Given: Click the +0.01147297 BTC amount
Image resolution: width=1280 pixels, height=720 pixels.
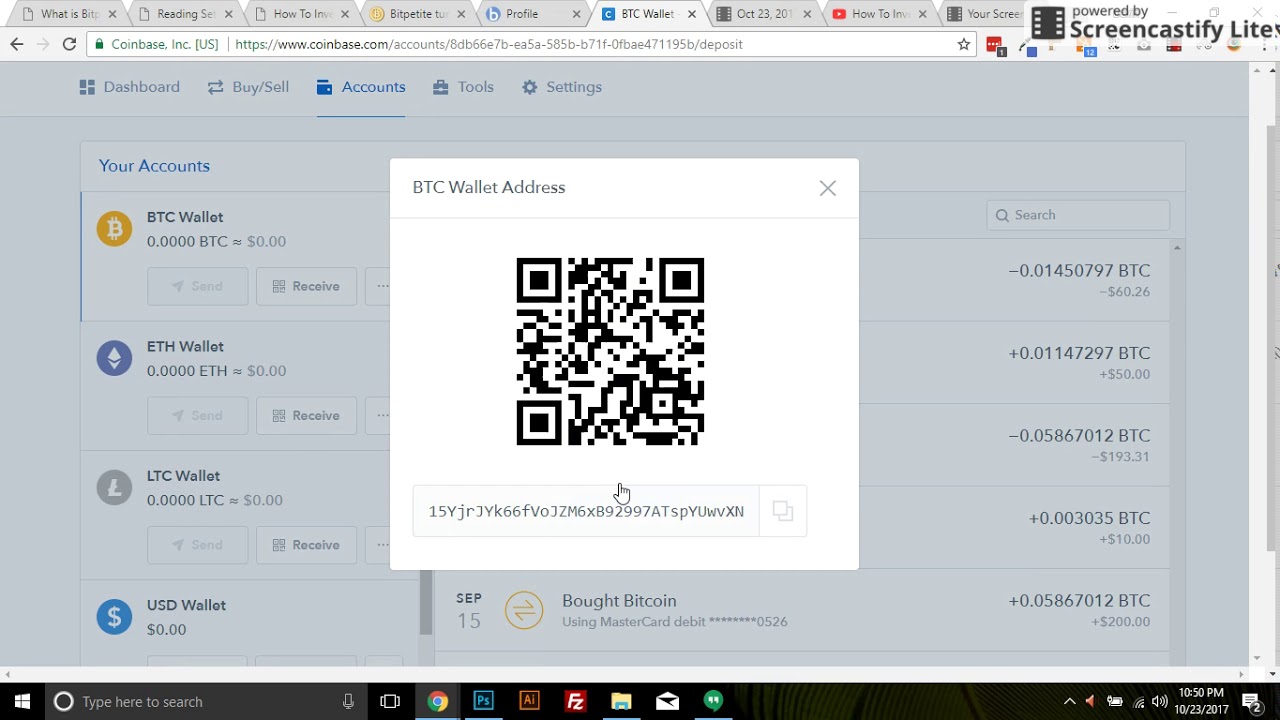Looking at the screenshot, I should (1079, 353).
